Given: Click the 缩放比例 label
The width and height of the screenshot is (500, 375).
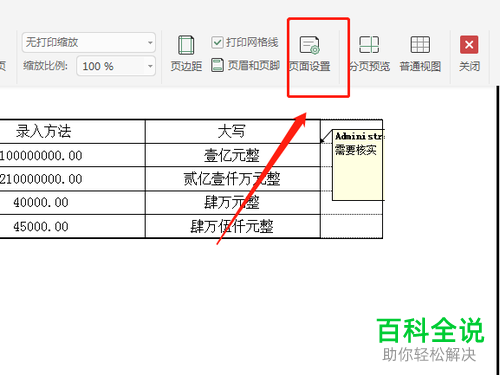Looking at the screenshot, I should click(x=45, y=66).
